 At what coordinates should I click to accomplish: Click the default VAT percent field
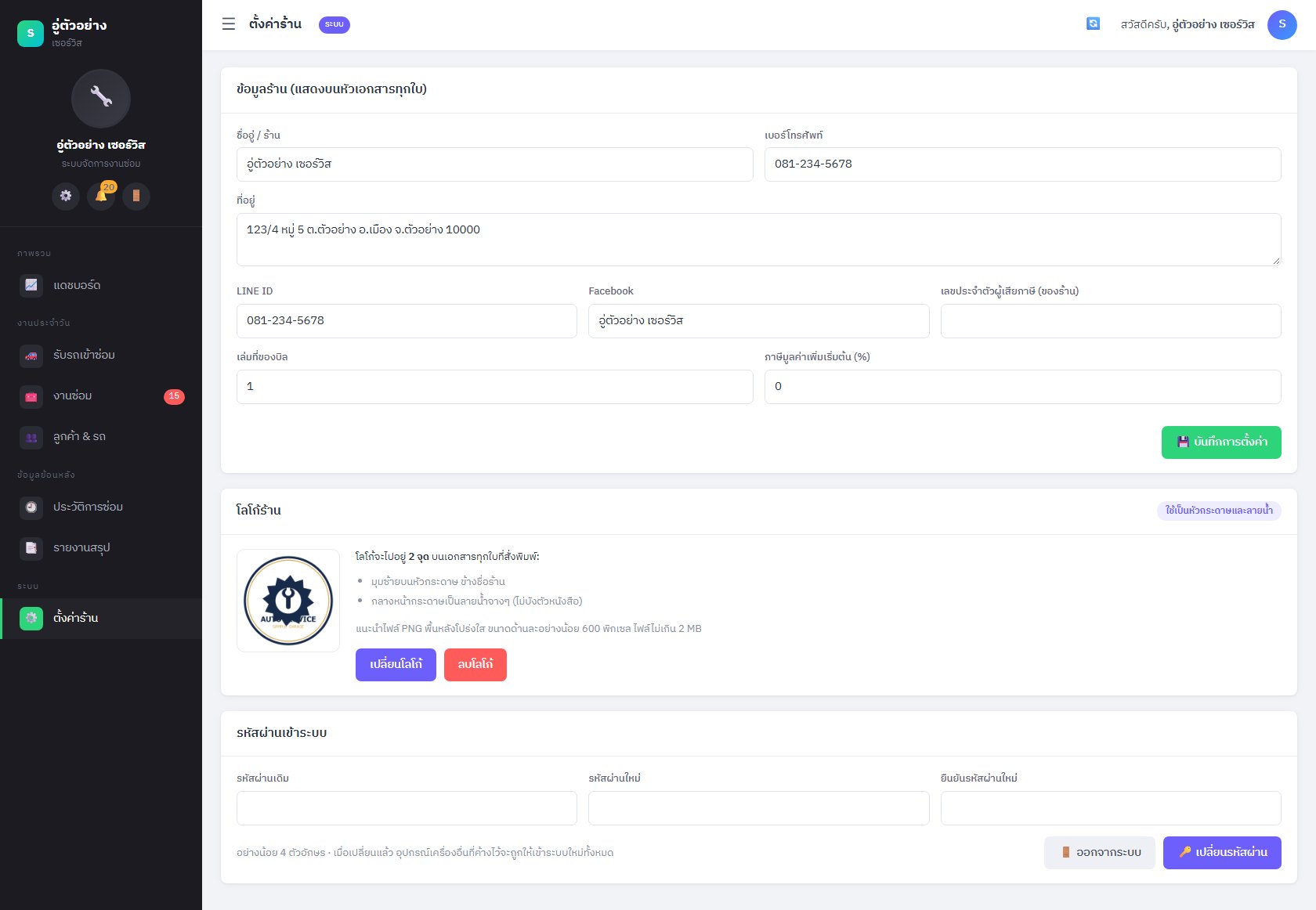1023,387
